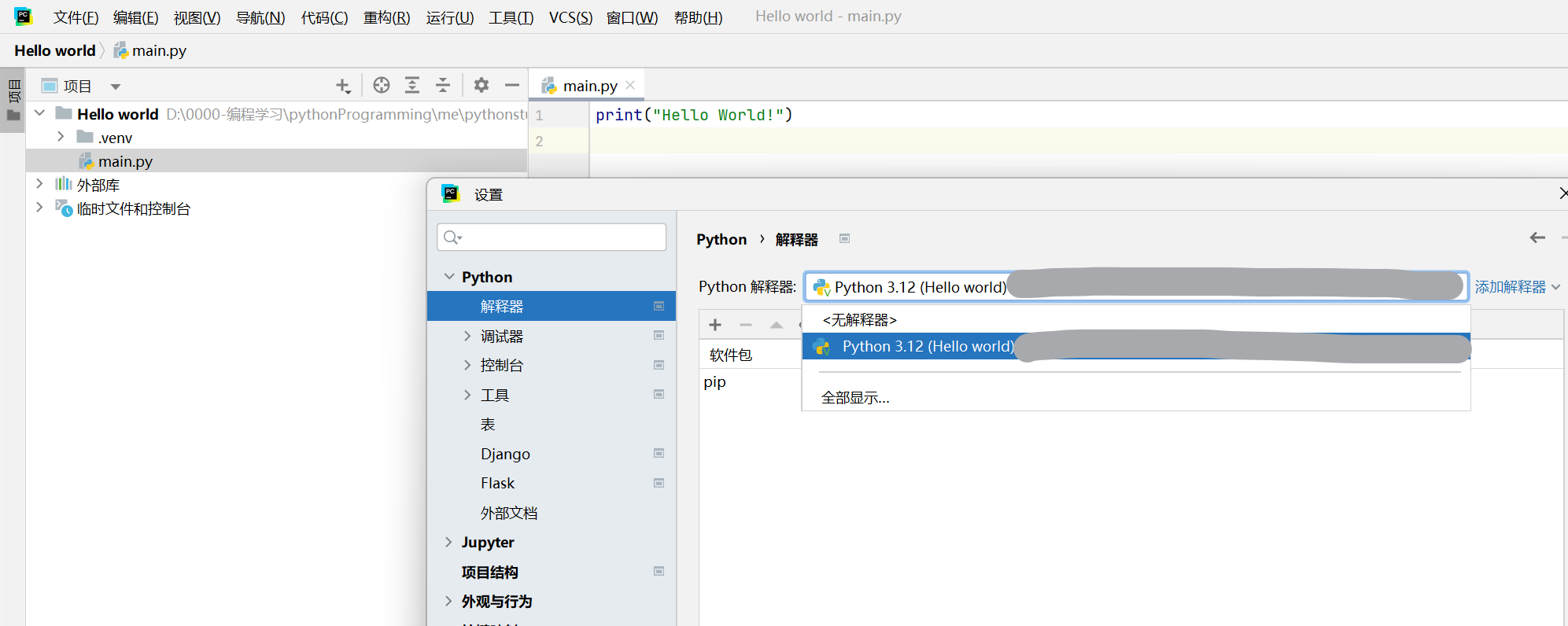Open the 项目 view dropdown arrow
The image size is (1568, 626).
click(x=116, y=87)
